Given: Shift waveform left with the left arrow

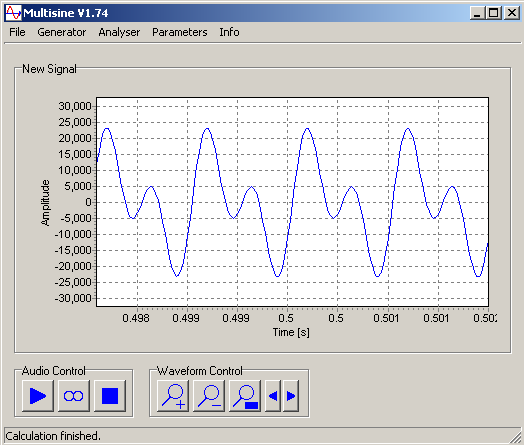Looking at the screenshot, I should (x=273, y=396).
